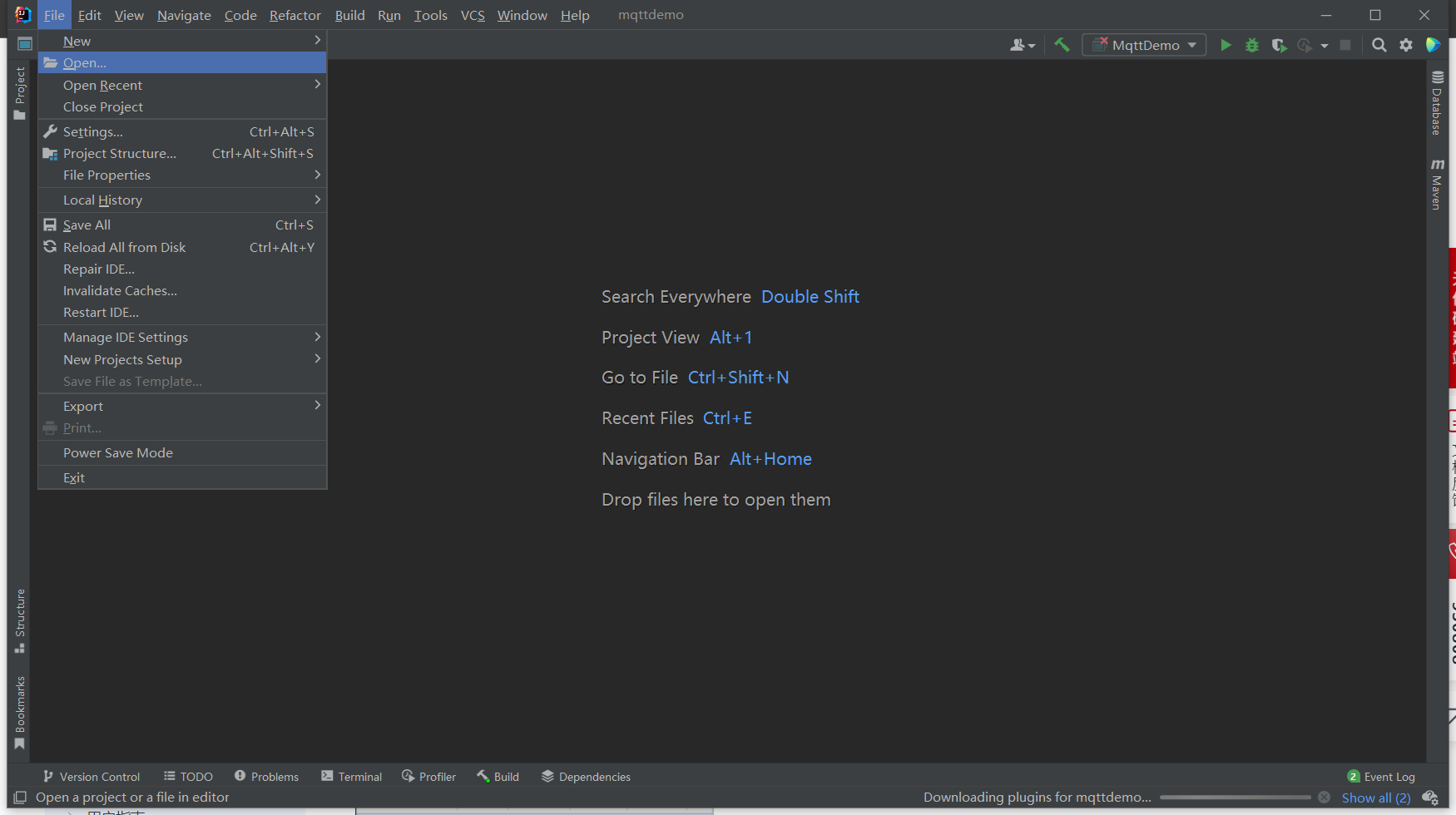Open the Refactor menu
This screenshot has height=815, width=1456.
point(295,15)
